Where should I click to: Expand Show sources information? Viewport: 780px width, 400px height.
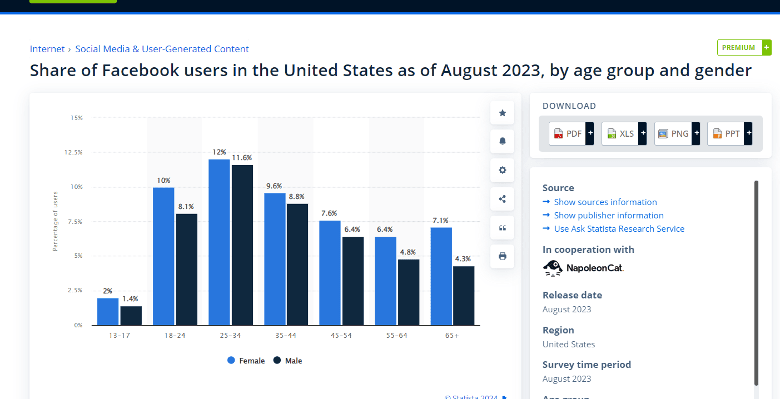click(600, 202)
